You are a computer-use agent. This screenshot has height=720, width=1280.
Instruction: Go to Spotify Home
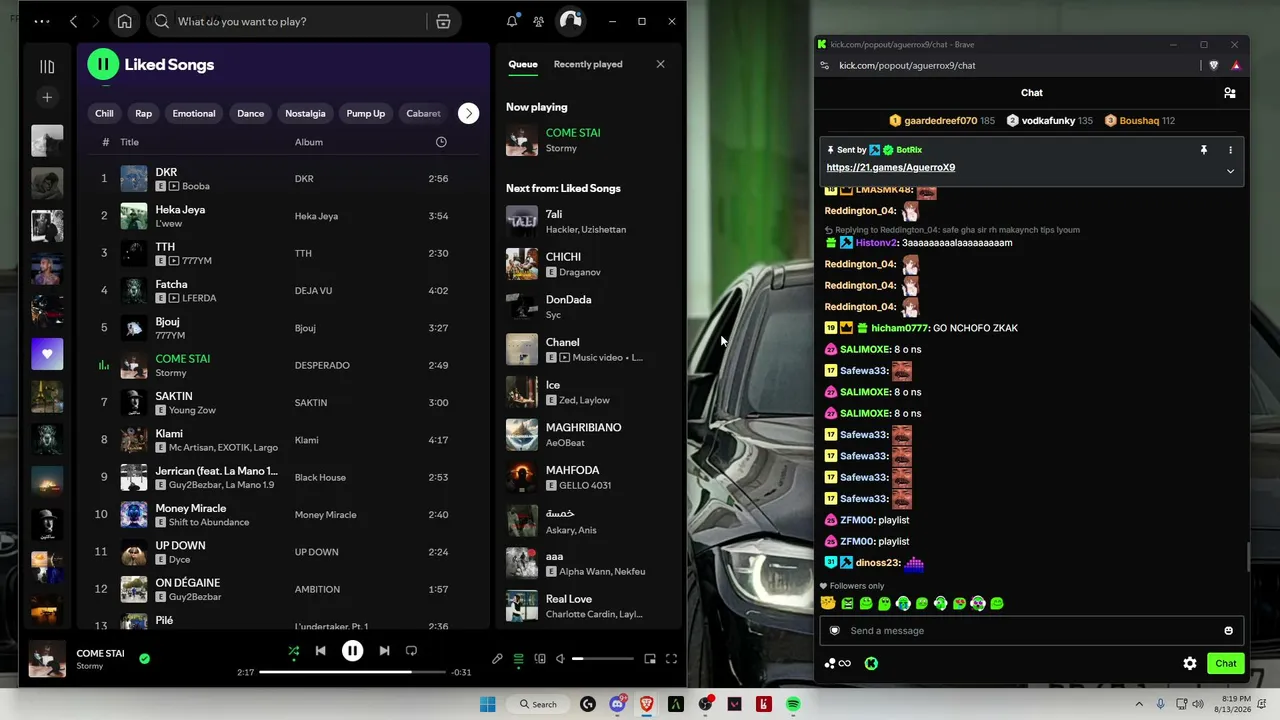point(124,21)
